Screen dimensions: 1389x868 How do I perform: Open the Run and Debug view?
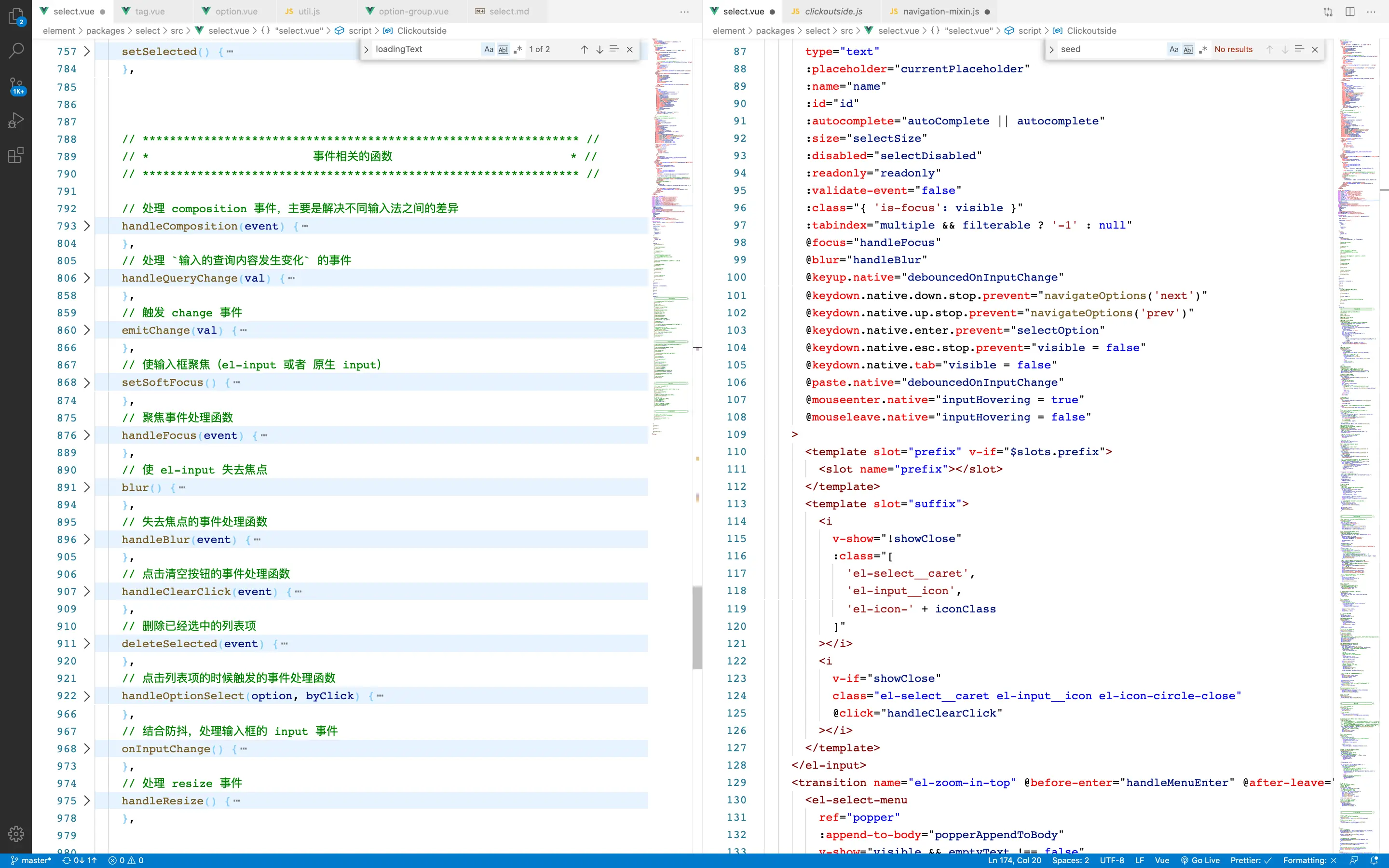point(16,121)
